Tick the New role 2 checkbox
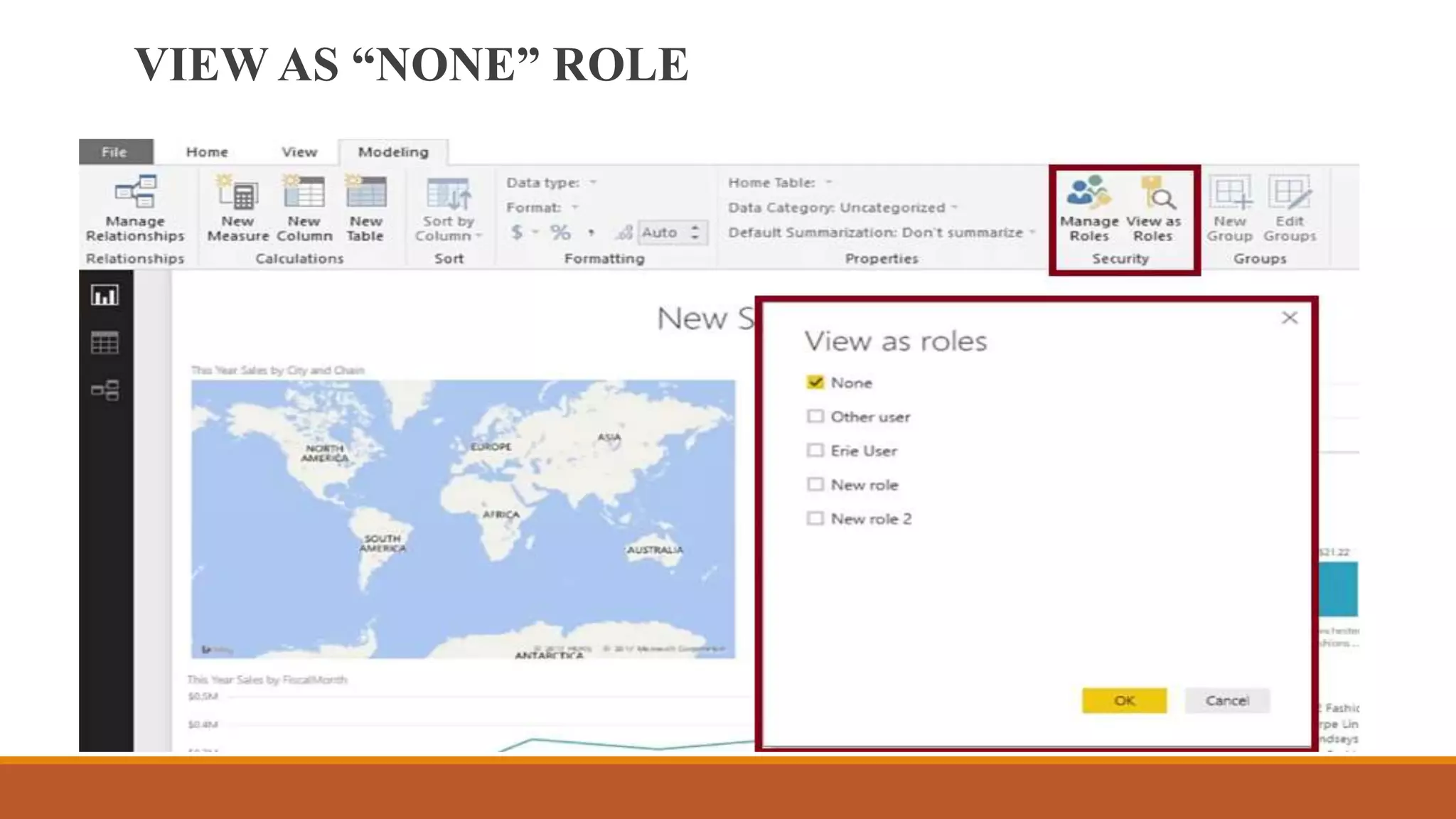 click(x=815, y=518)
